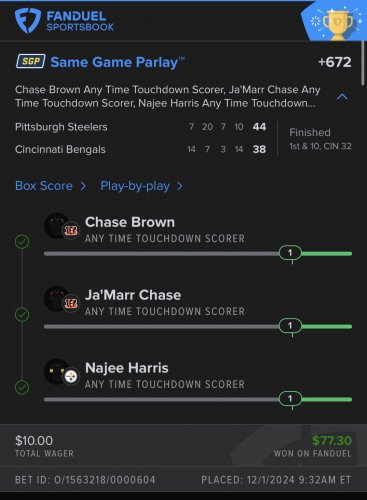
Task: Click the arrow next to Box Score
Action: coord(83,186)
